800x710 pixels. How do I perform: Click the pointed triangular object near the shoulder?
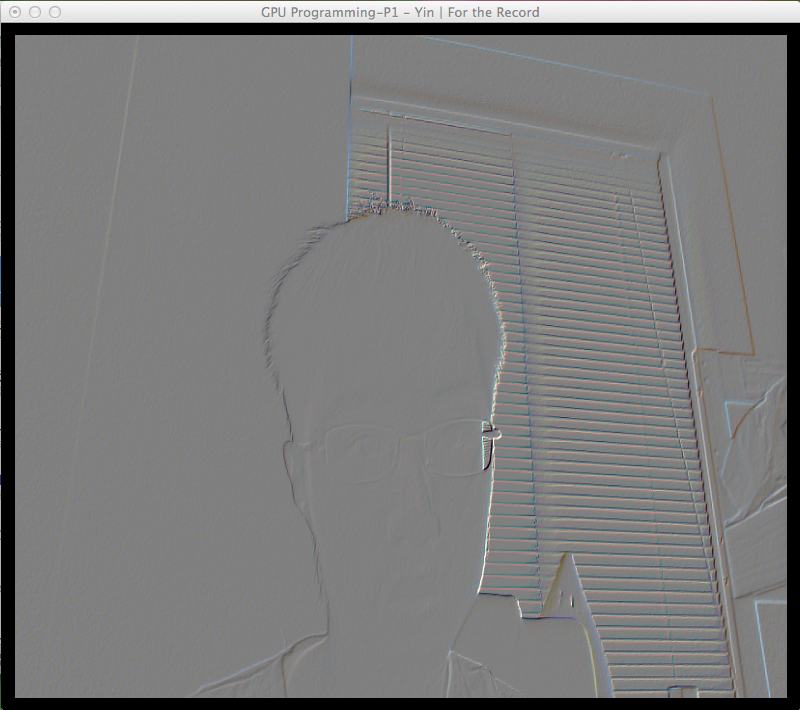pos(563,587)
